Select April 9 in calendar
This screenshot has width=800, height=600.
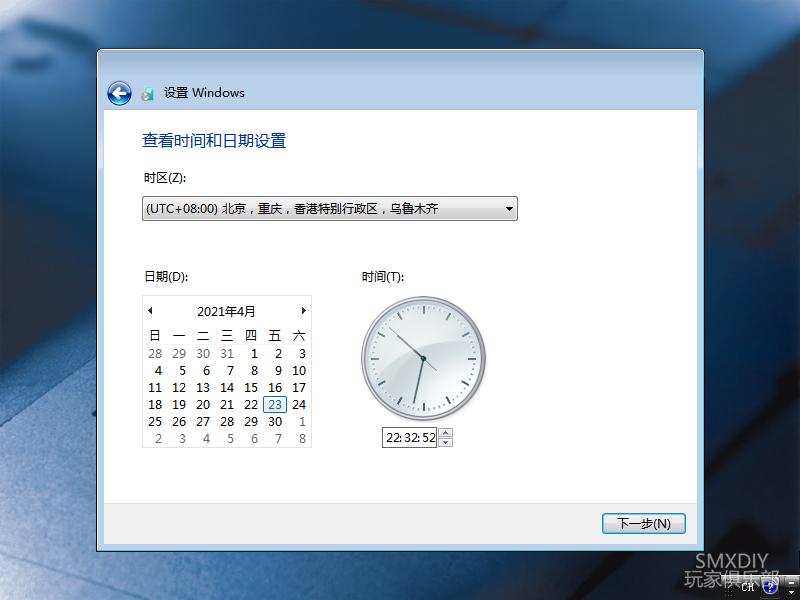[278, 371]
